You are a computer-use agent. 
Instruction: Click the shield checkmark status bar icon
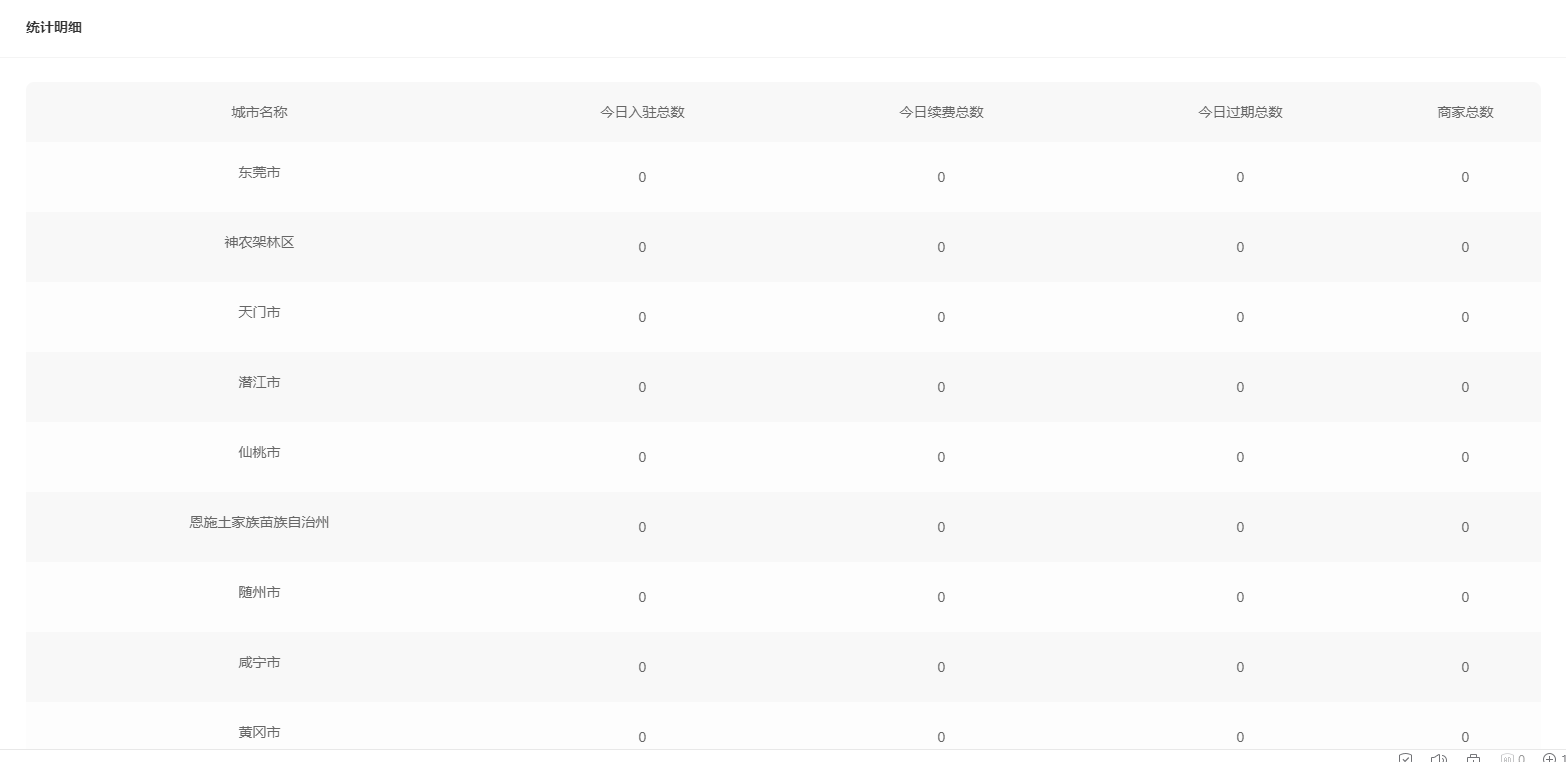(x=1405, y=758)
